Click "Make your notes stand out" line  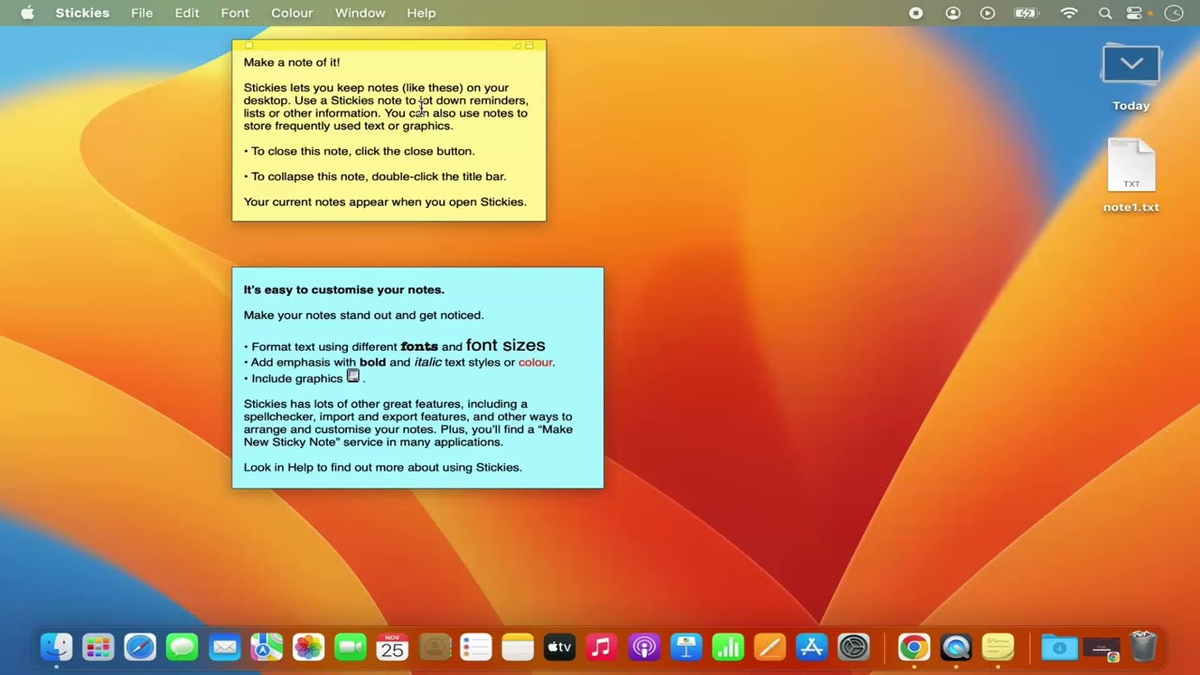coord(364,315)
